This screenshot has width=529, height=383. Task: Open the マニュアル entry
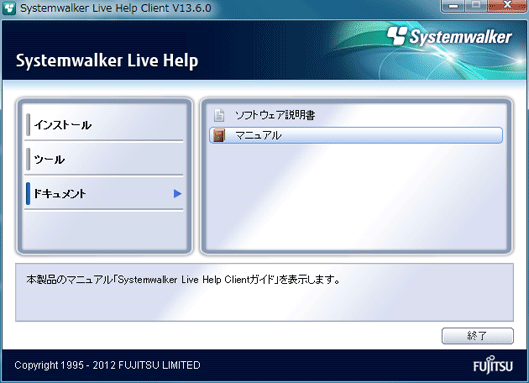356,136
